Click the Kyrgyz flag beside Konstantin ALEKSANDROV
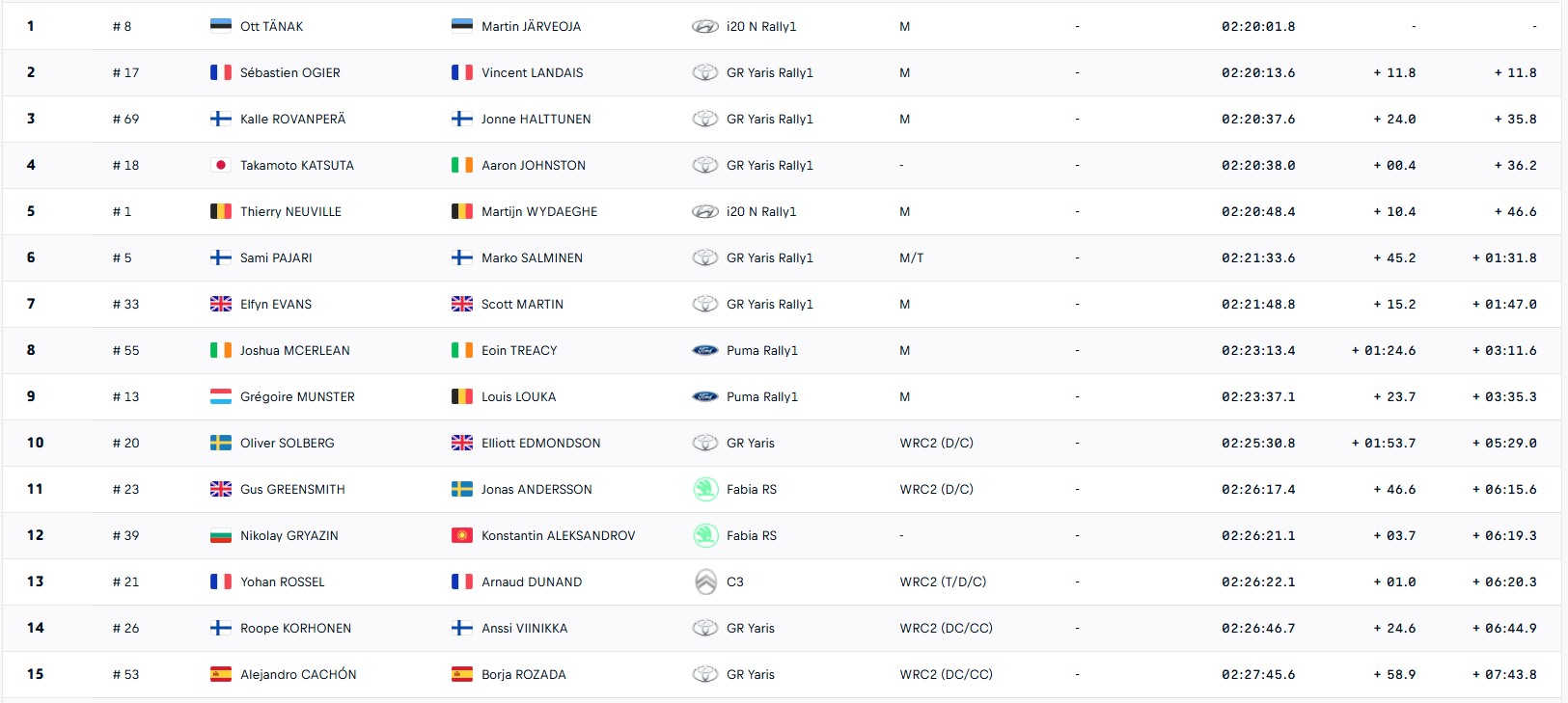Viewport: 1568px width, 703px height. click(x=462, y=535)
